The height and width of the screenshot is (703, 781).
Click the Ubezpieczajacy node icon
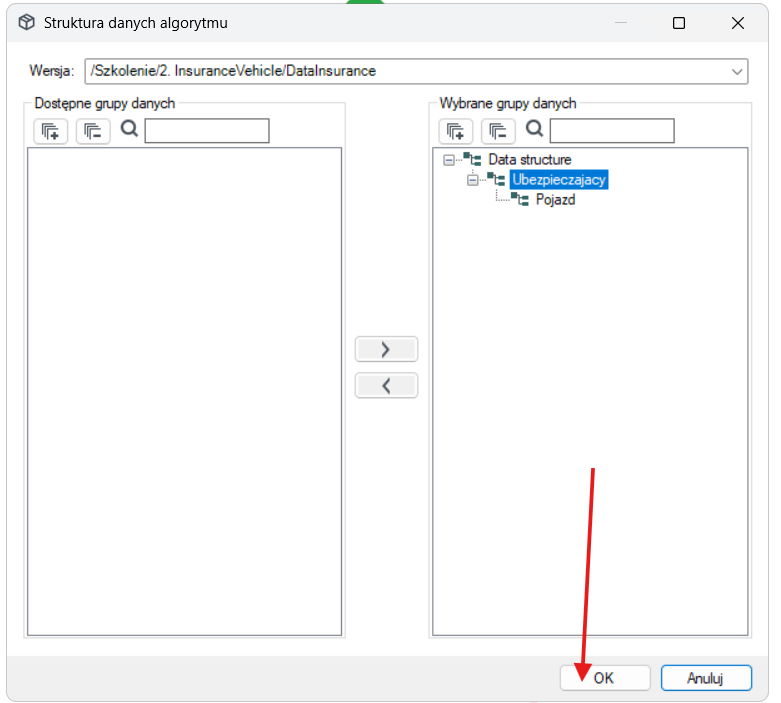point(496,179)
